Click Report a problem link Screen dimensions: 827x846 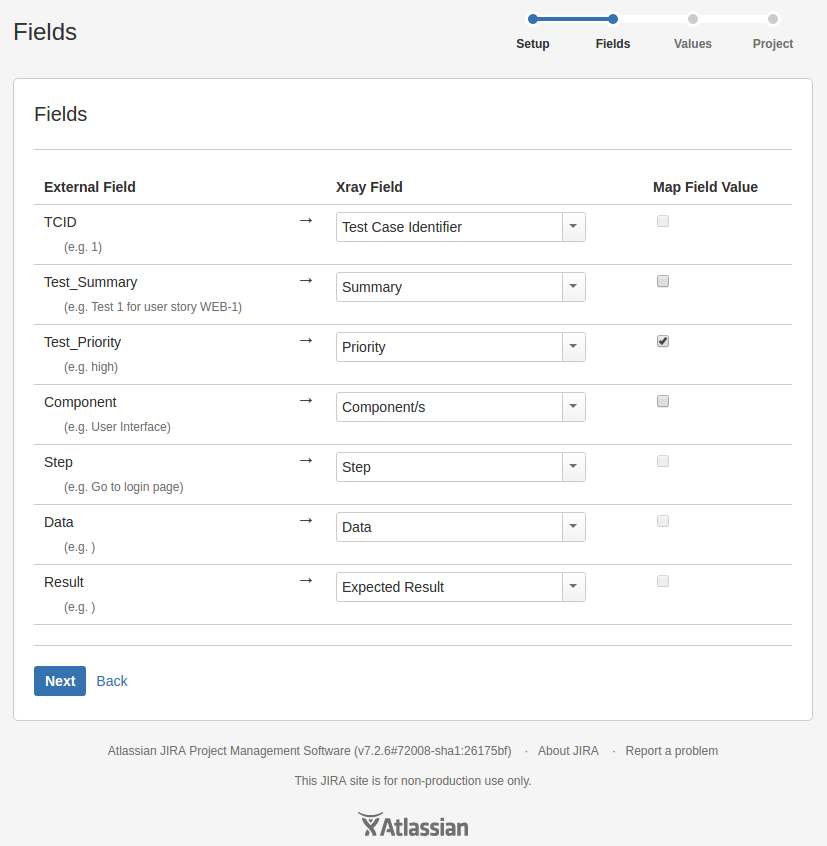[672, 751]
